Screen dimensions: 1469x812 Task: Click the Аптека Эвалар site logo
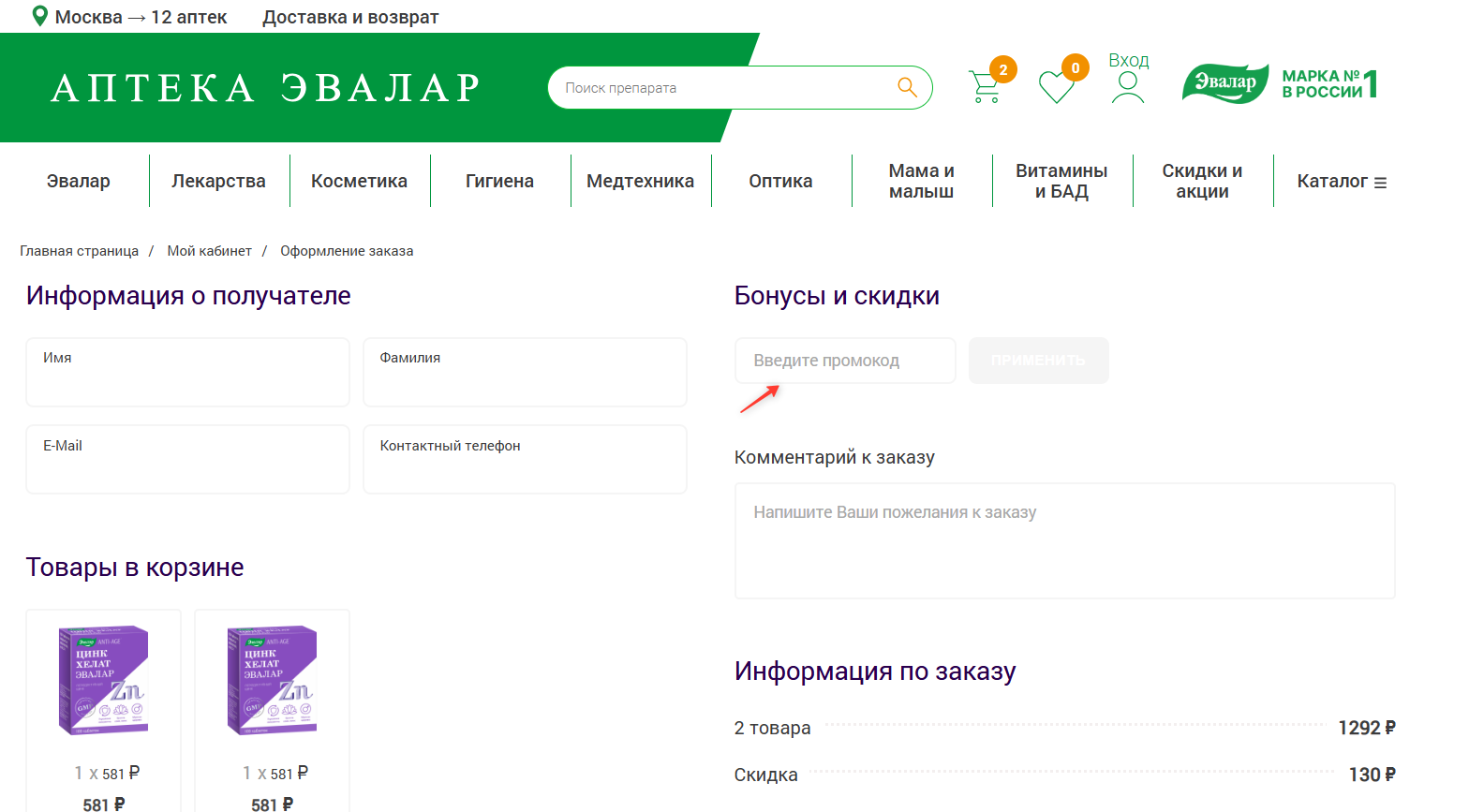point(266,88)
